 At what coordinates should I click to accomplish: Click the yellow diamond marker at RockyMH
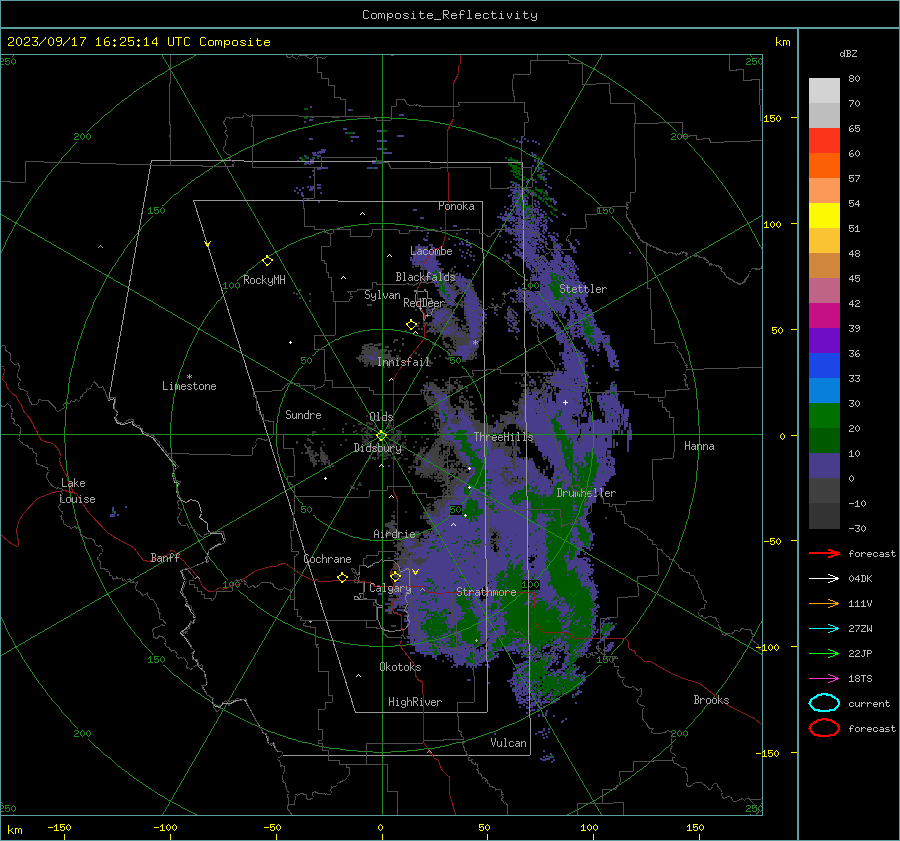pos(267,261)
